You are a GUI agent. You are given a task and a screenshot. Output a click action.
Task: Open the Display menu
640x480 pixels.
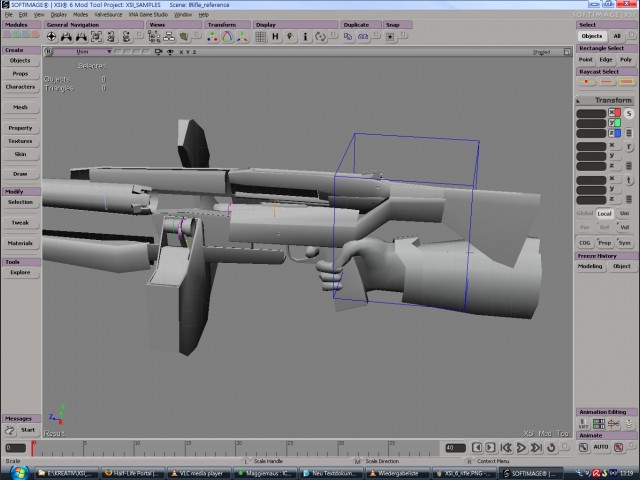click(x=59, y=15)
